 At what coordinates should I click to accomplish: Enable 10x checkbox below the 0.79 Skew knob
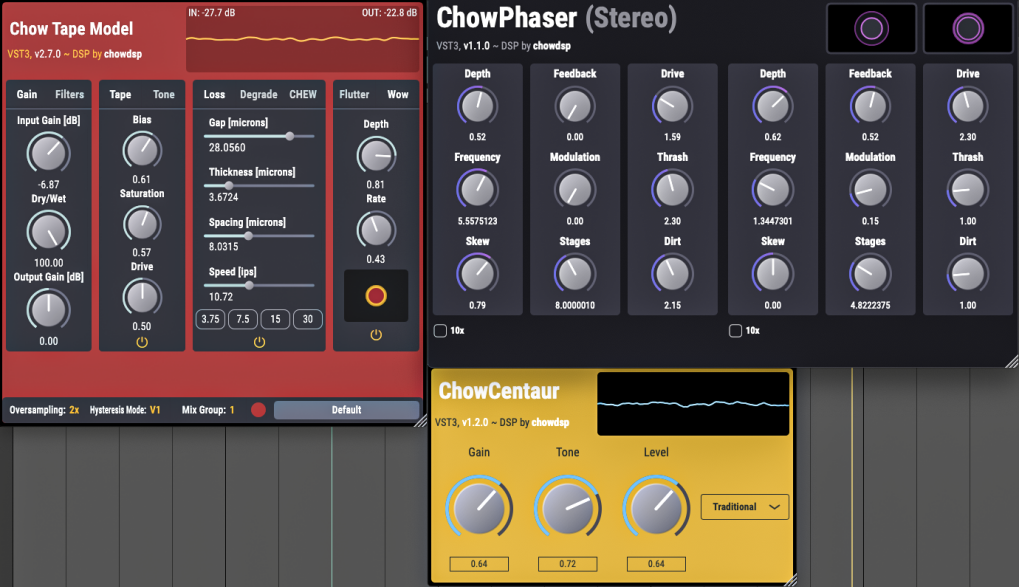(440, 330)
